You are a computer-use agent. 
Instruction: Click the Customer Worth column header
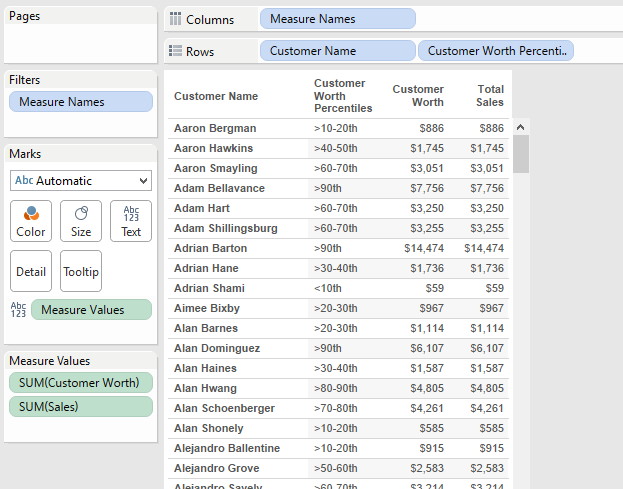(x=418, y=96)
